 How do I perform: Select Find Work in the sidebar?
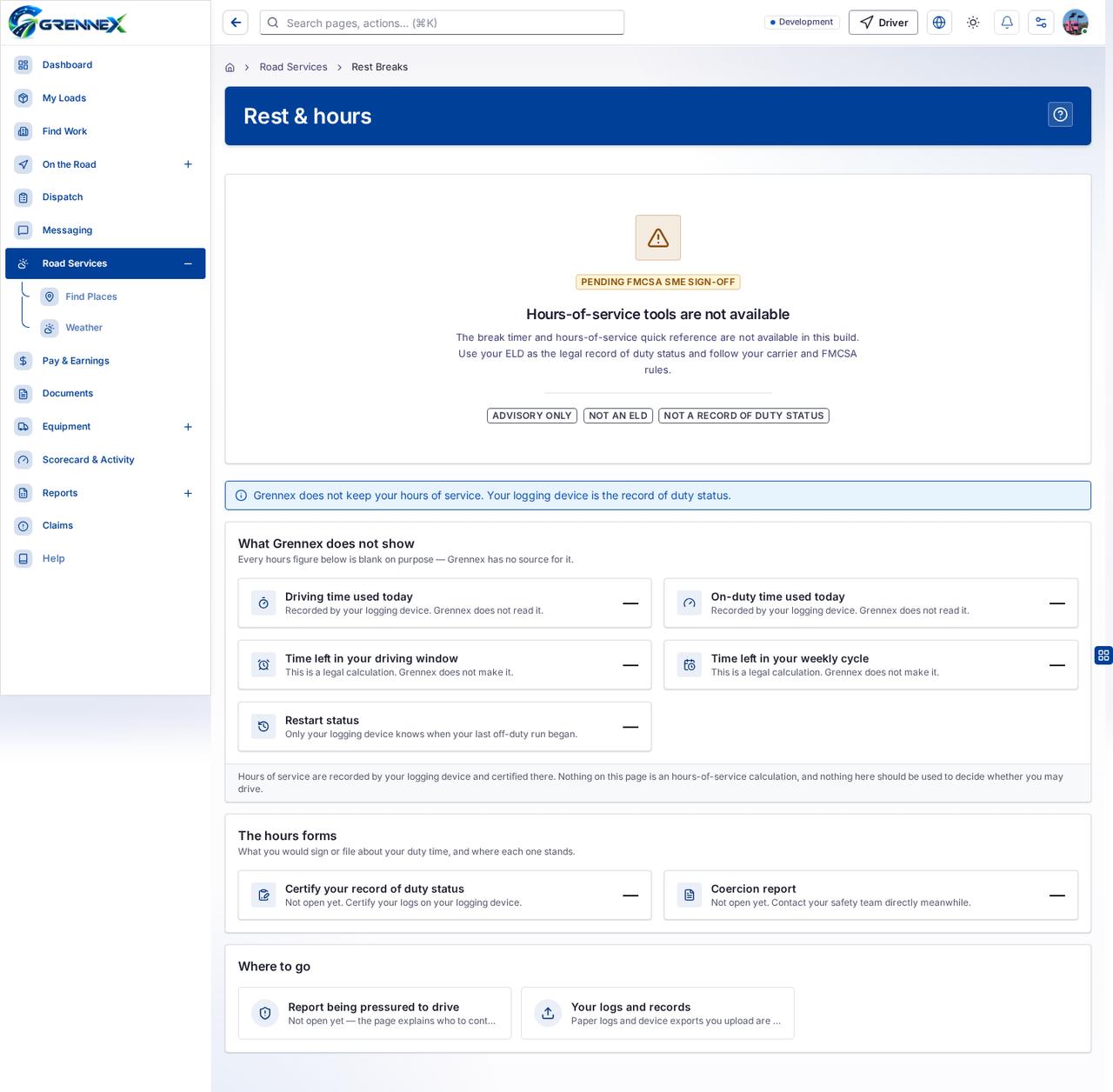105,131
